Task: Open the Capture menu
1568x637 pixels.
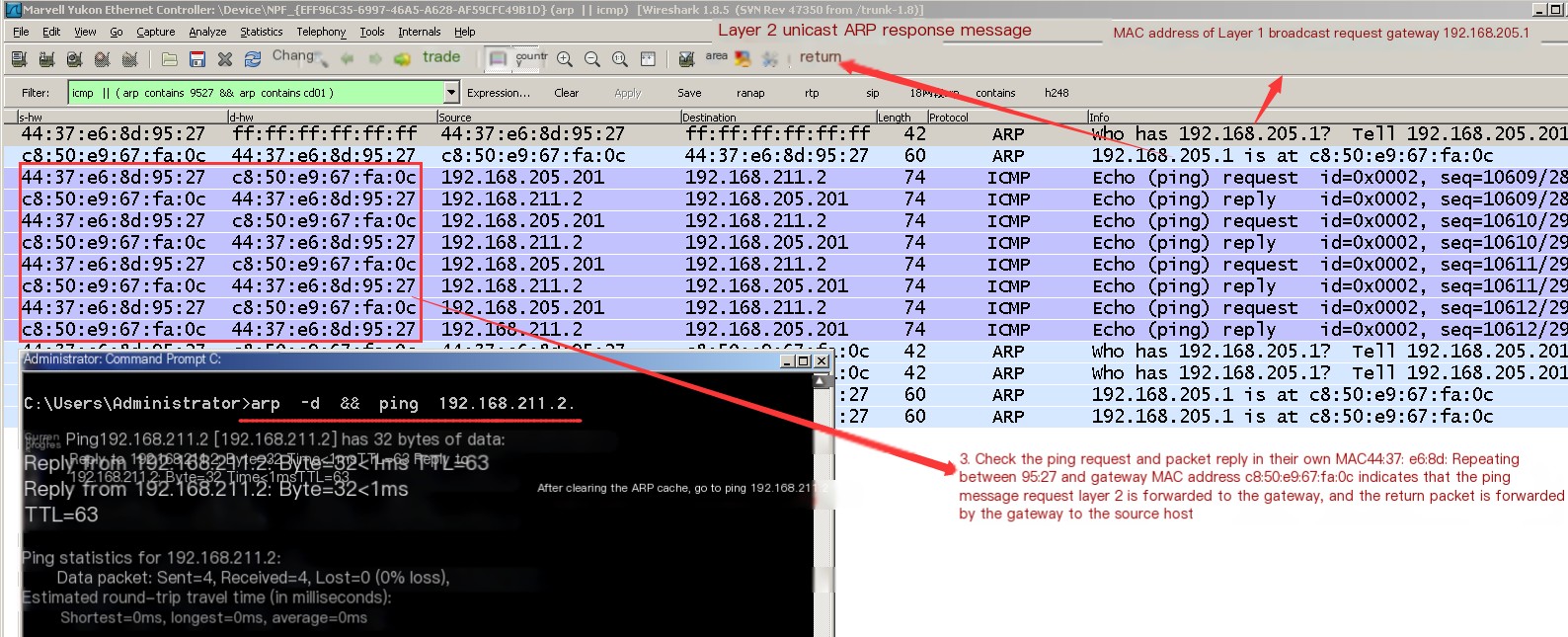Action: (156, 32)
